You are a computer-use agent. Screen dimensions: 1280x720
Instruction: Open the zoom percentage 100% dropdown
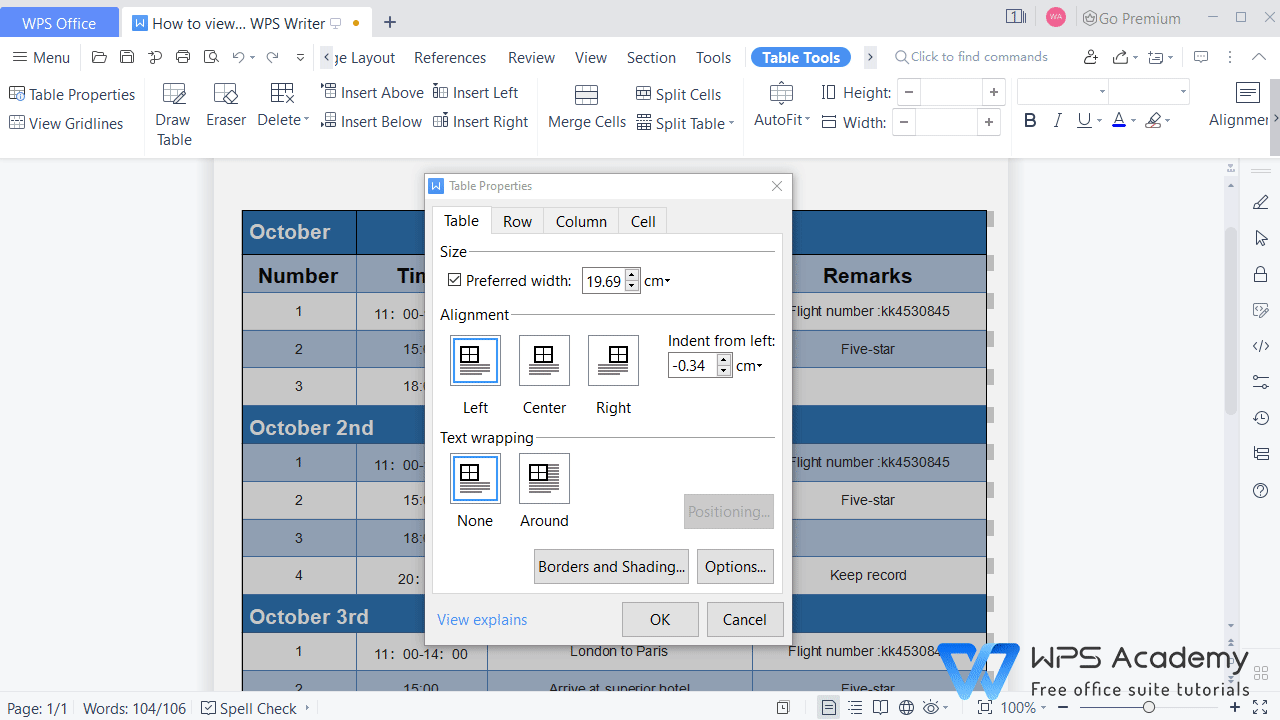1025,708
